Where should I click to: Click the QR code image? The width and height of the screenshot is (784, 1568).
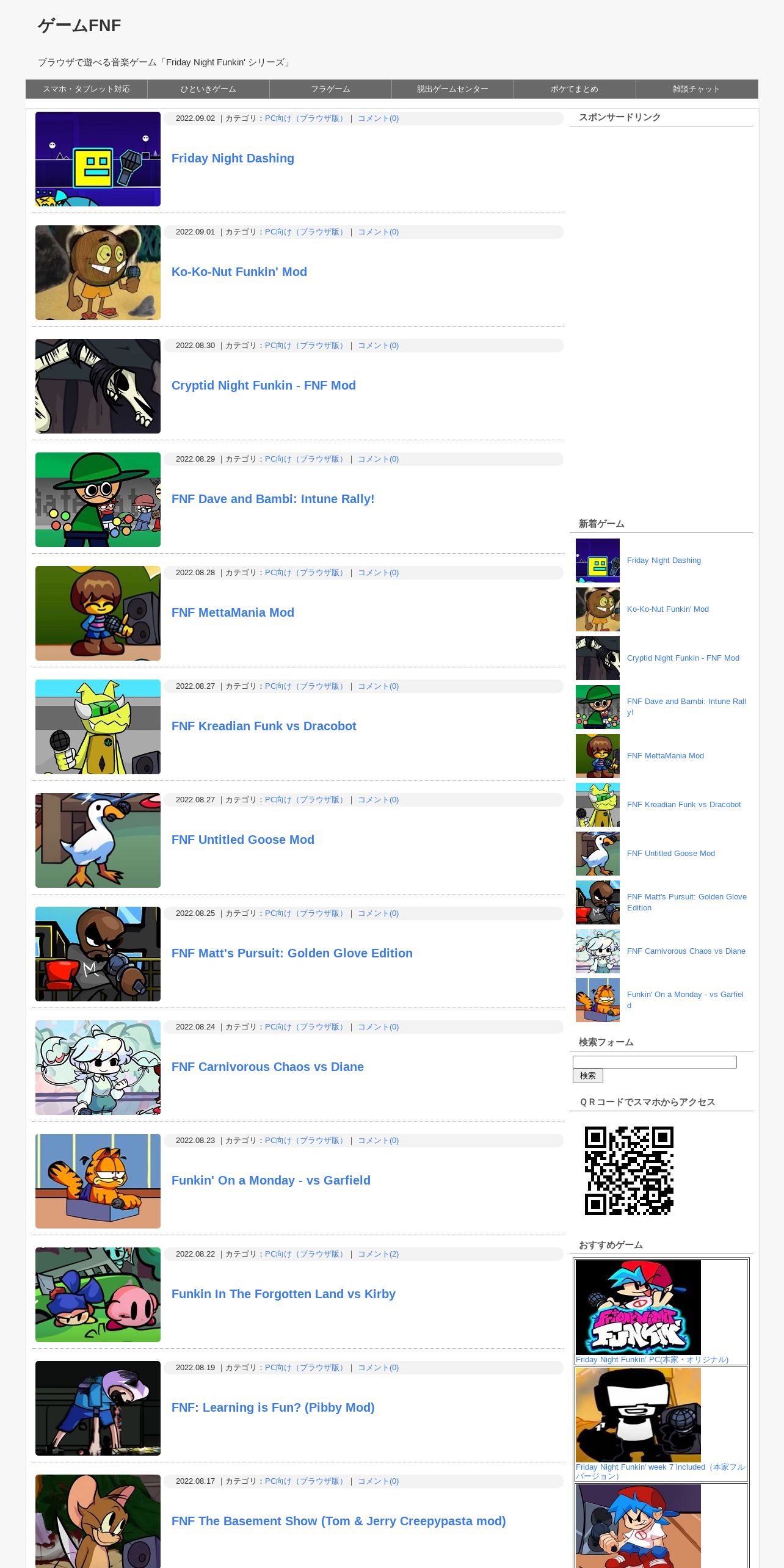tap(629, 1171)
